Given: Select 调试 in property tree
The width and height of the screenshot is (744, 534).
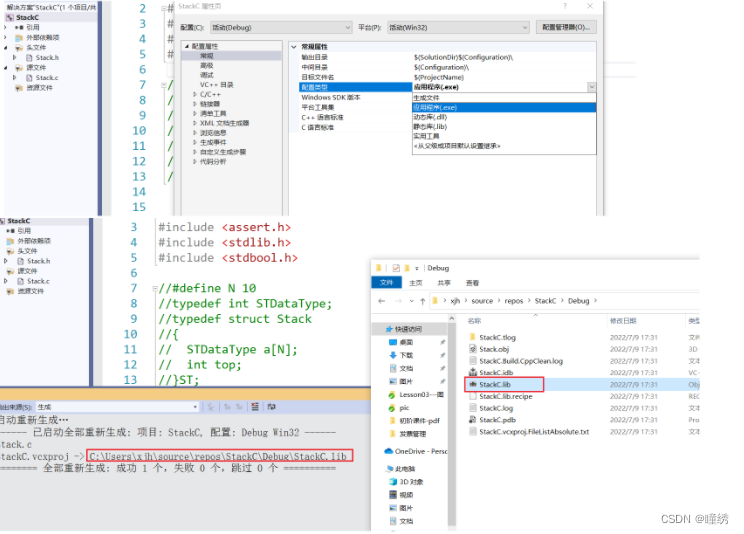Looking at the screenshot, I should pyautogui.click(x=207, y=75).
